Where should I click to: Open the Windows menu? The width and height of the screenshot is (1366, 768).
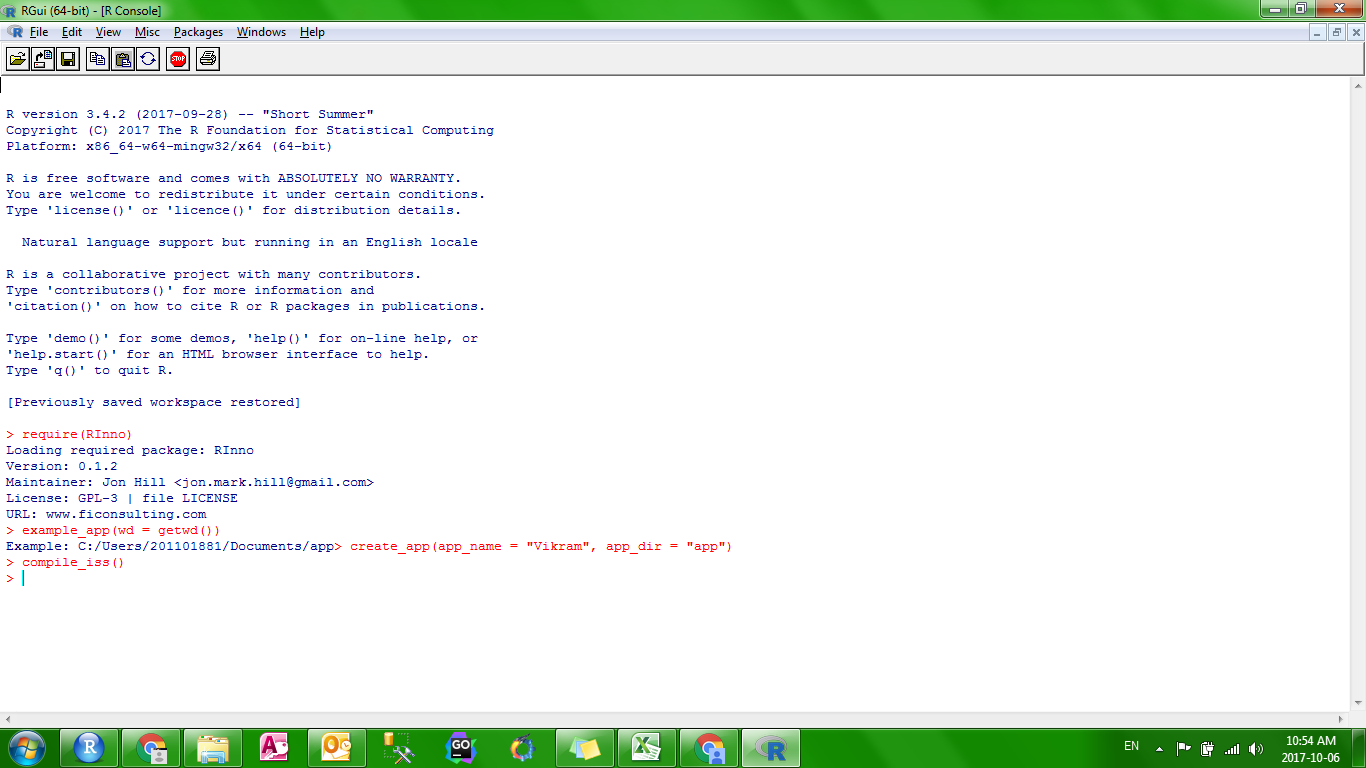click(x=261, y=32)
